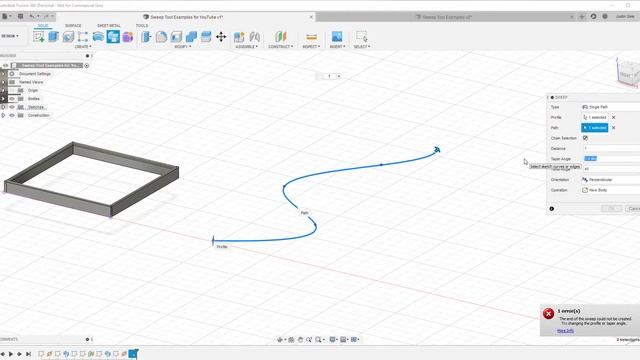The image size is (640, 360).
Task: Switch to the Surface tab
Action: 73,26
